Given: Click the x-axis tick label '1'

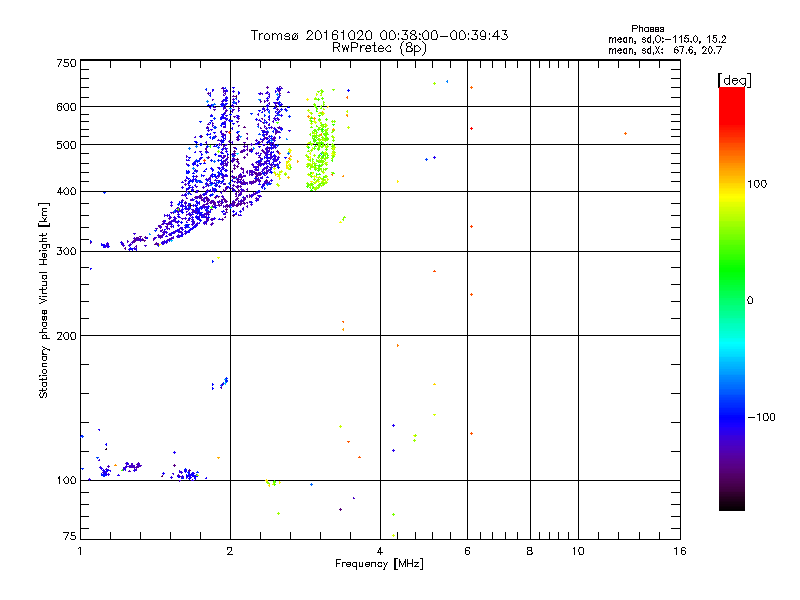Looking at the screenshot, I should (x=80, y=551).
